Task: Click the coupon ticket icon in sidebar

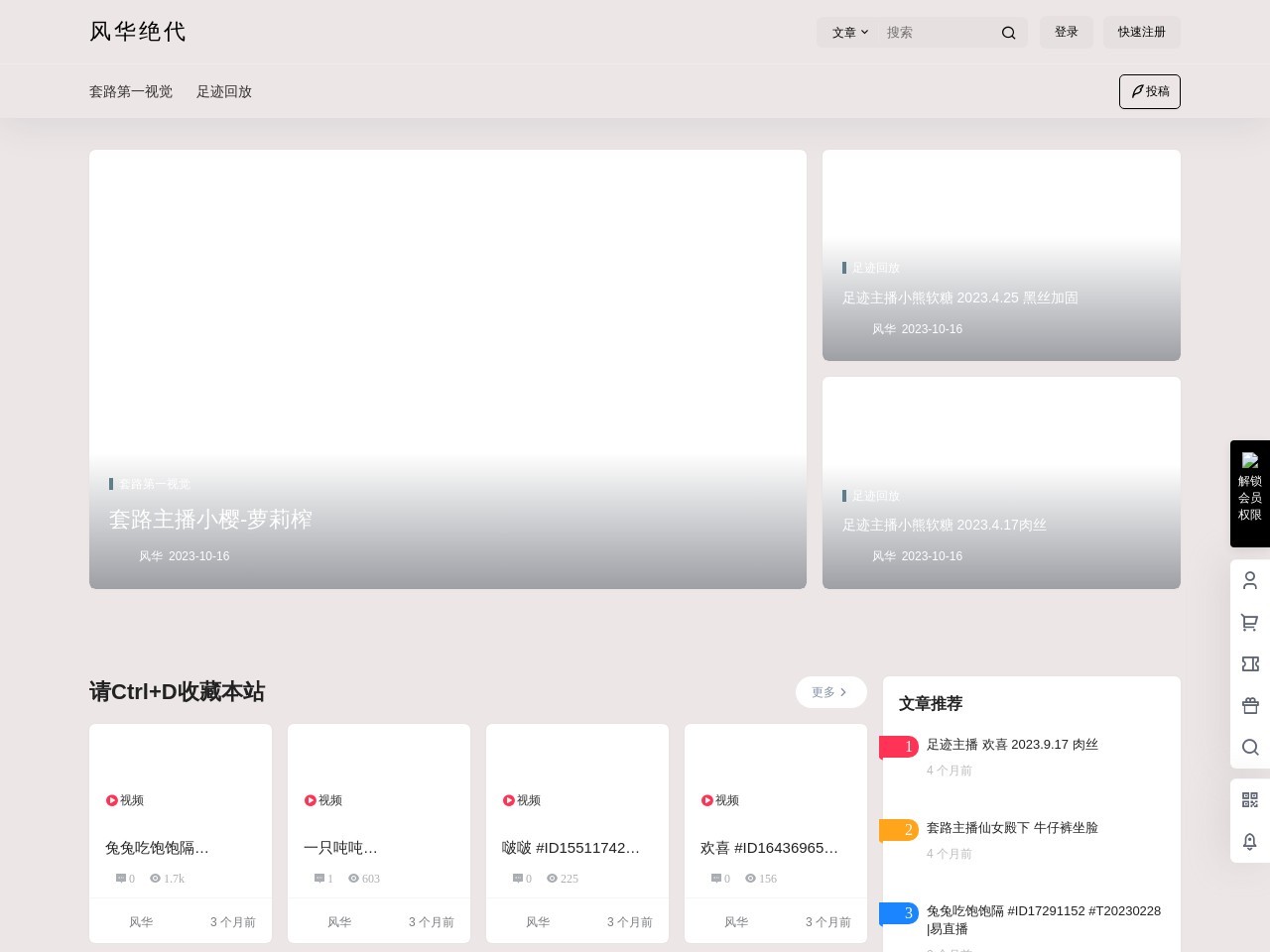Action: [1250, 663]
